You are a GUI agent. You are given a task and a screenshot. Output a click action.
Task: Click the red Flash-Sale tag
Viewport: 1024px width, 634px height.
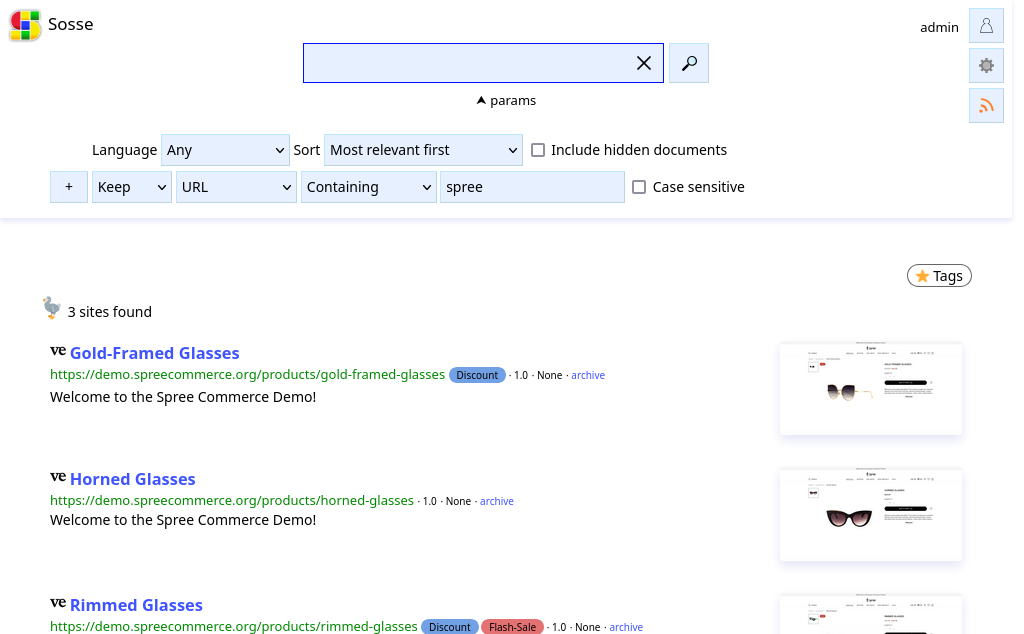coord(512,627)
